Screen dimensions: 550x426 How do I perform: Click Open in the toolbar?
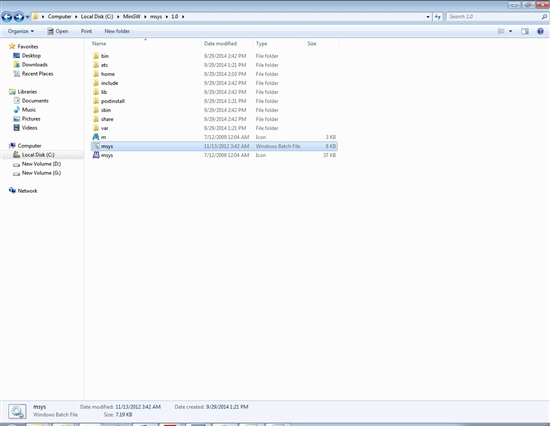pos(58,31)
